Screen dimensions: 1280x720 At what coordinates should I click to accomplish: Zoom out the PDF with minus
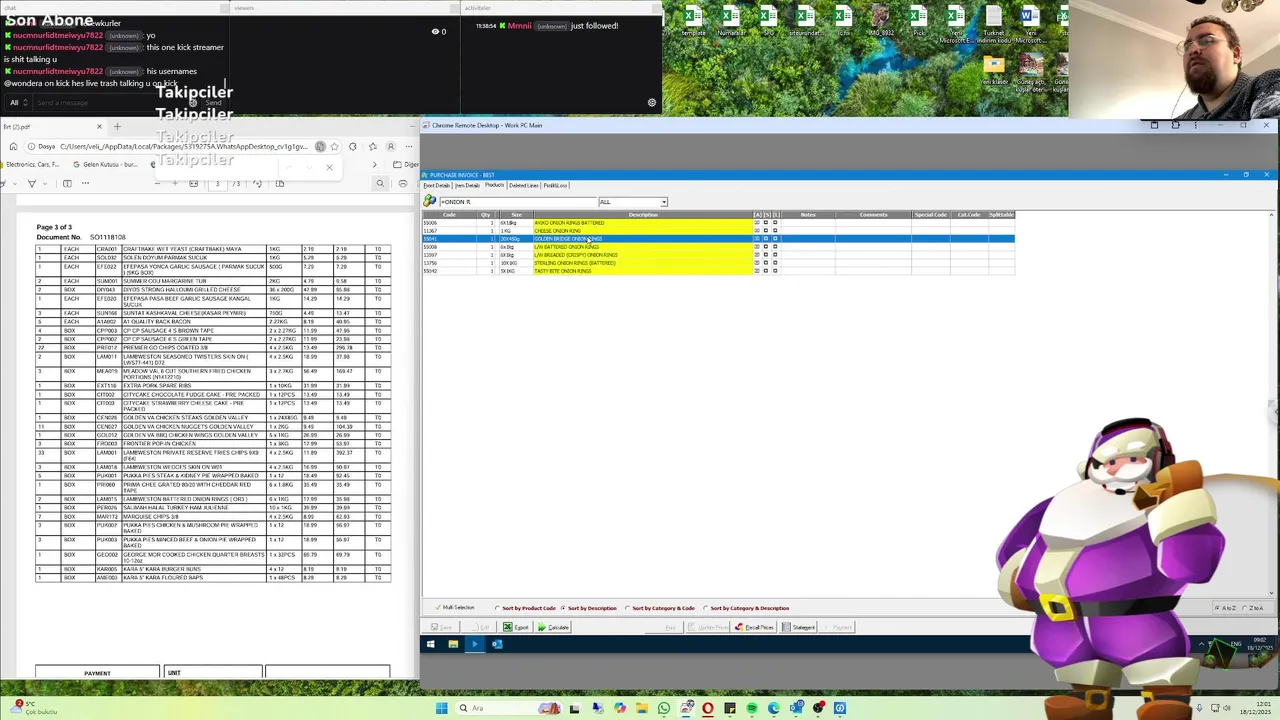pos(157,184)
